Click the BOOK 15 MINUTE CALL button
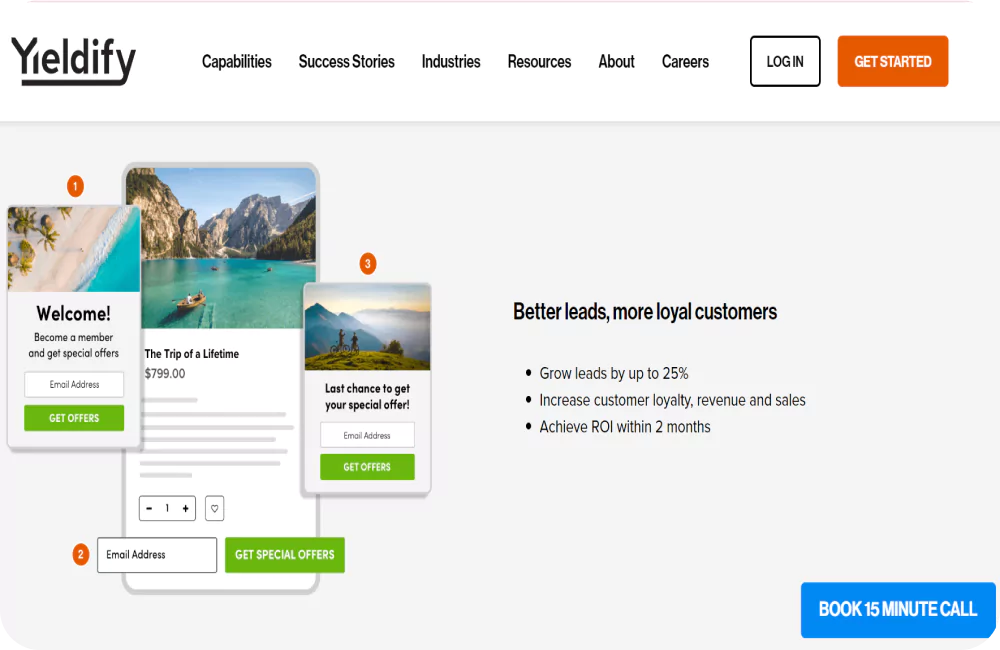The image size is (1000, 650). click(x=898, y=609)
